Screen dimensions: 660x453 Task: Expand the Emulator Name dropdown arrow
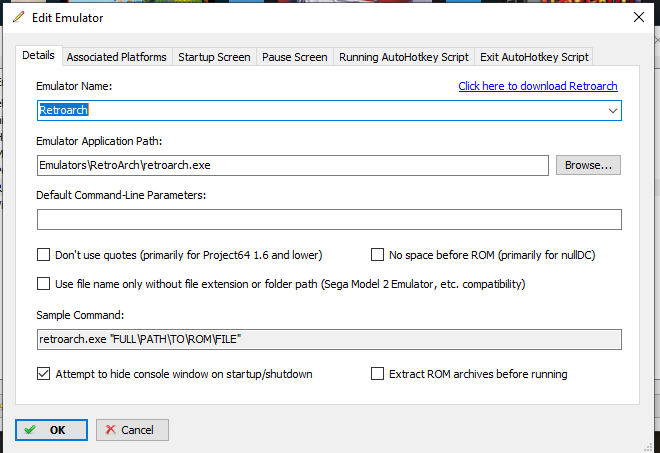click(x=612, y=110)
